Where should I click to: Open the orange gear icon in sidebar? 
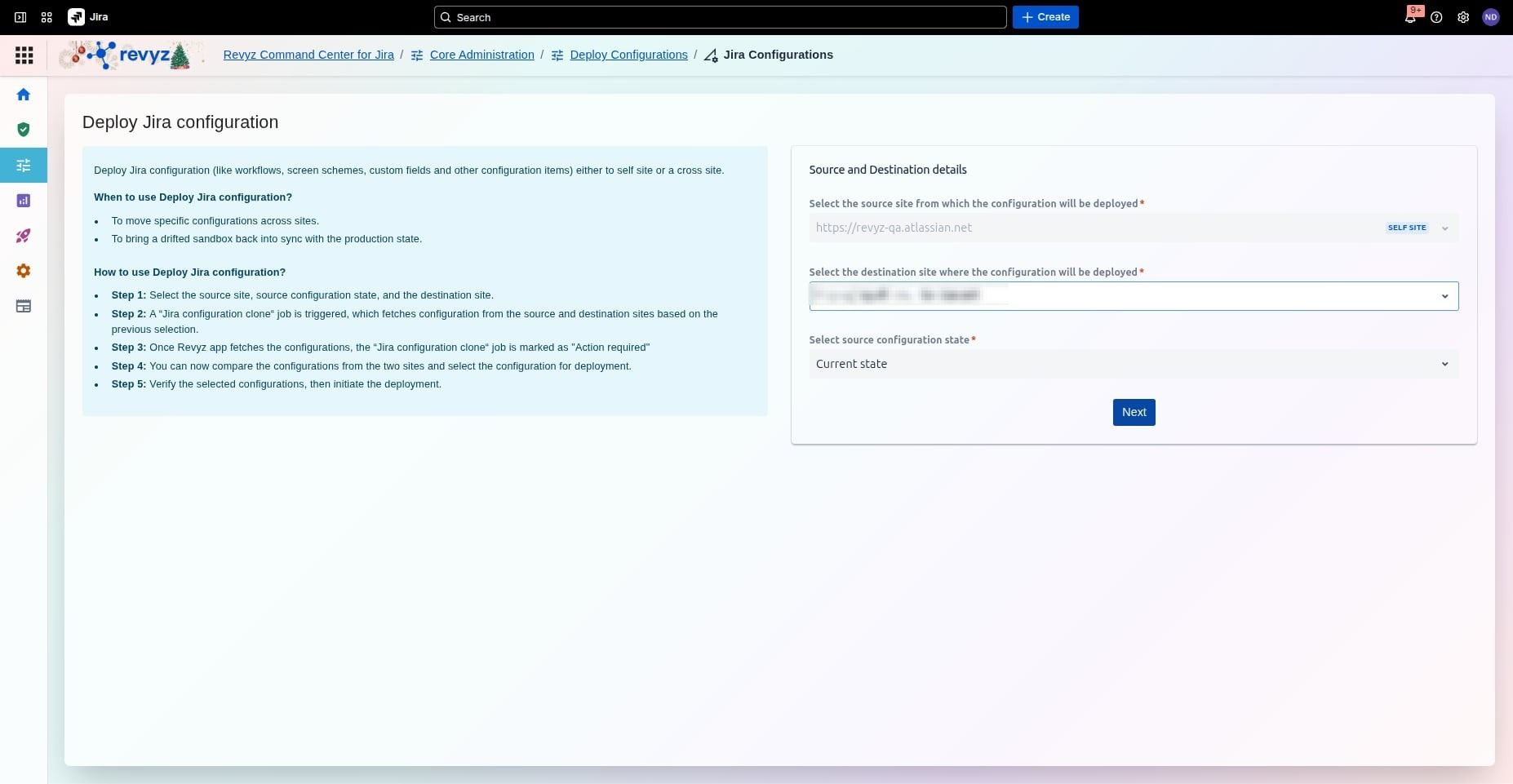[x=24, y=271]
